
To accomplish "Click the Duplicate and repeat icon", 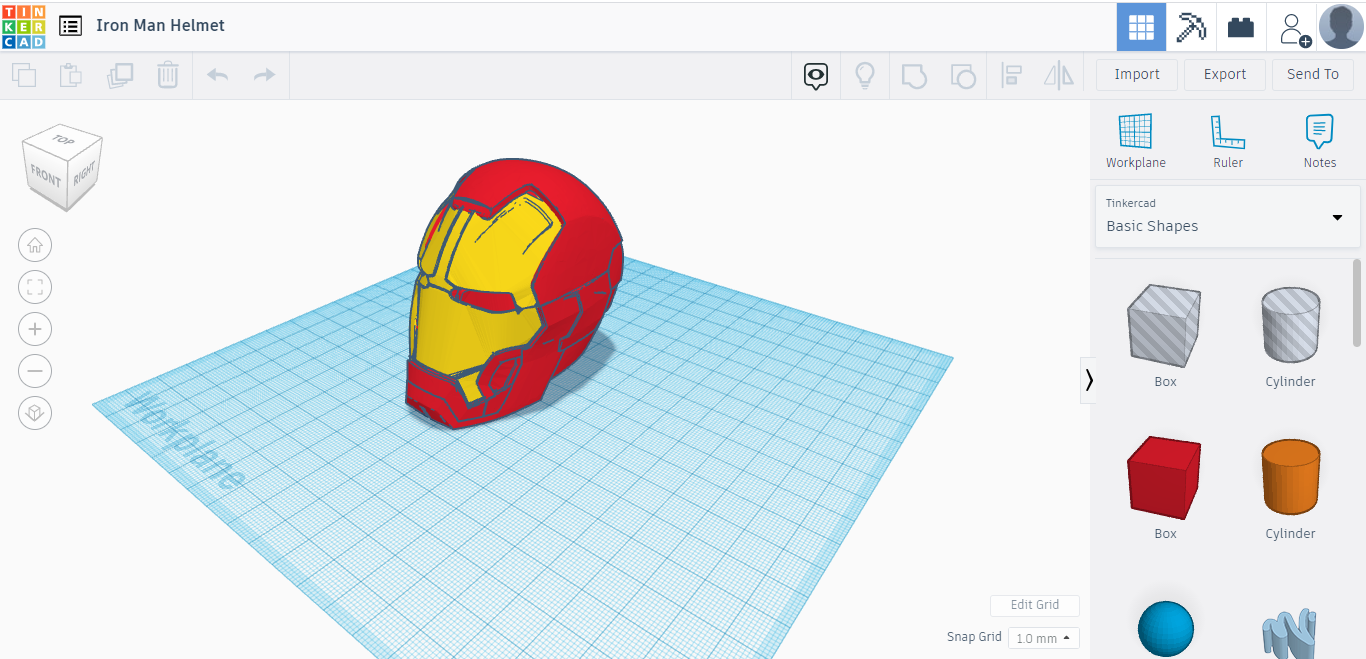I will pos(120,75).
